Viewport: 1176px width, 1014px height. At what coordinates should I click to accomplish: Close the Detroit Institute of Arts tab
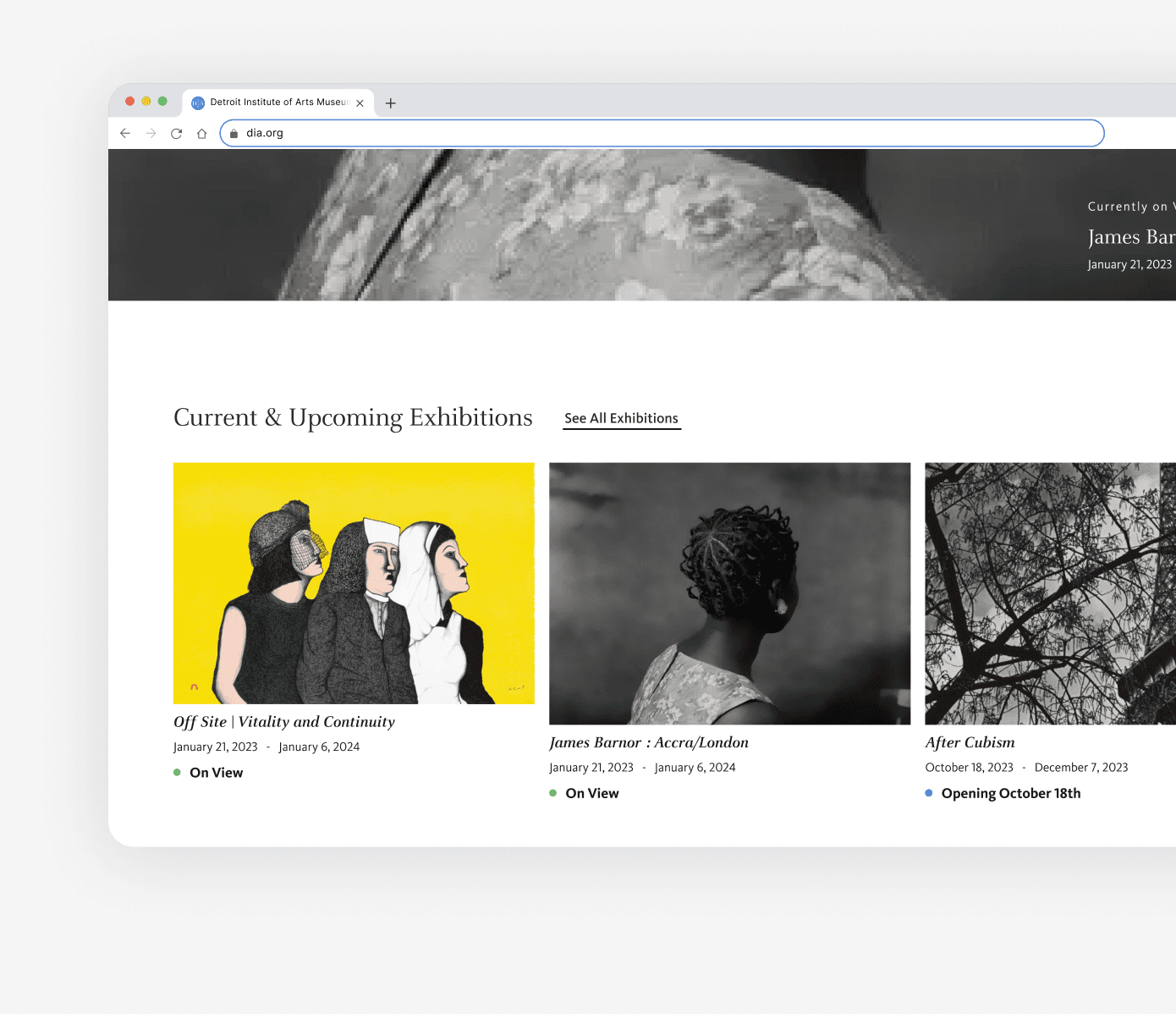point(360,103)
